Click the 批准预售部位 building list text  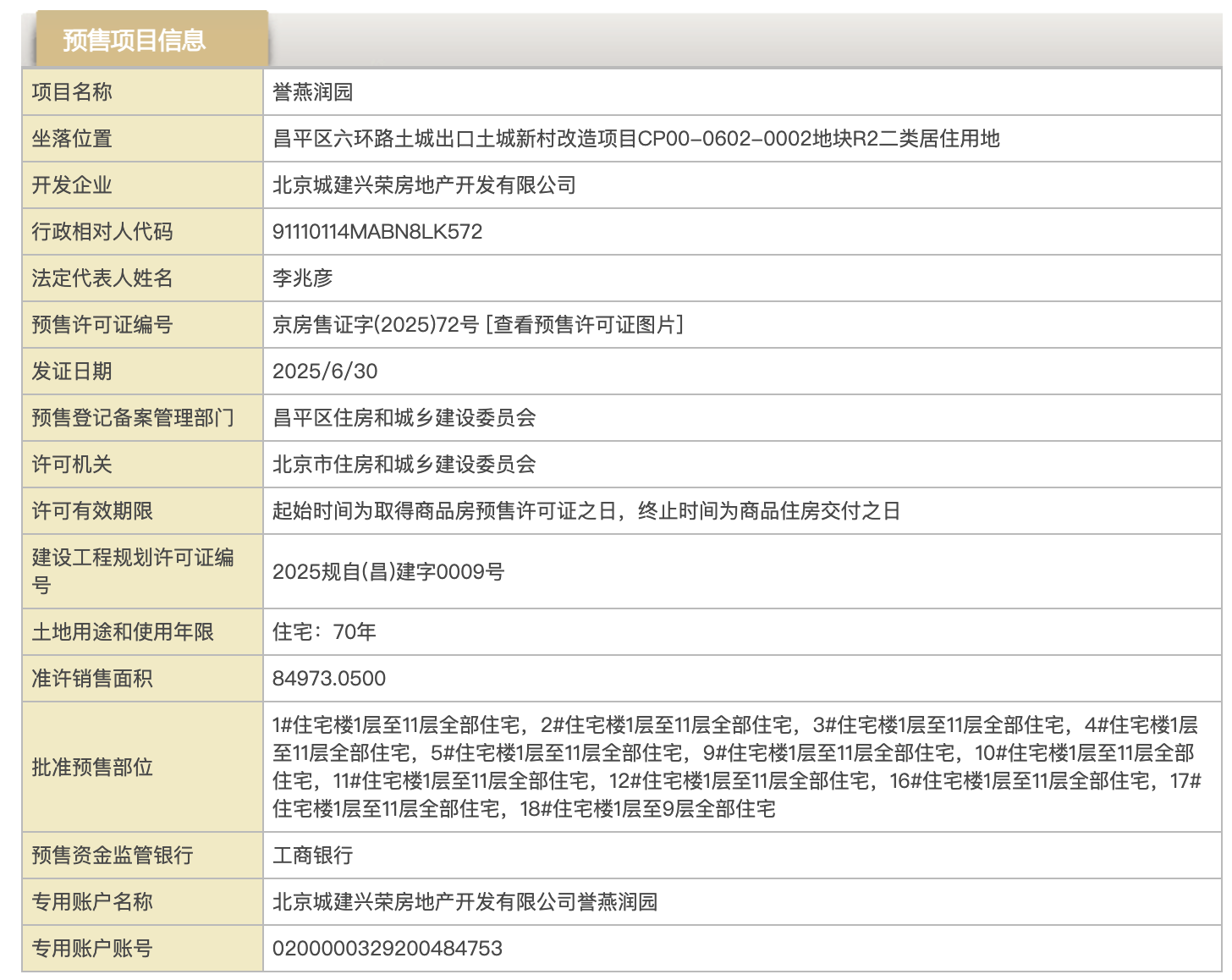[x=734, y=767]
